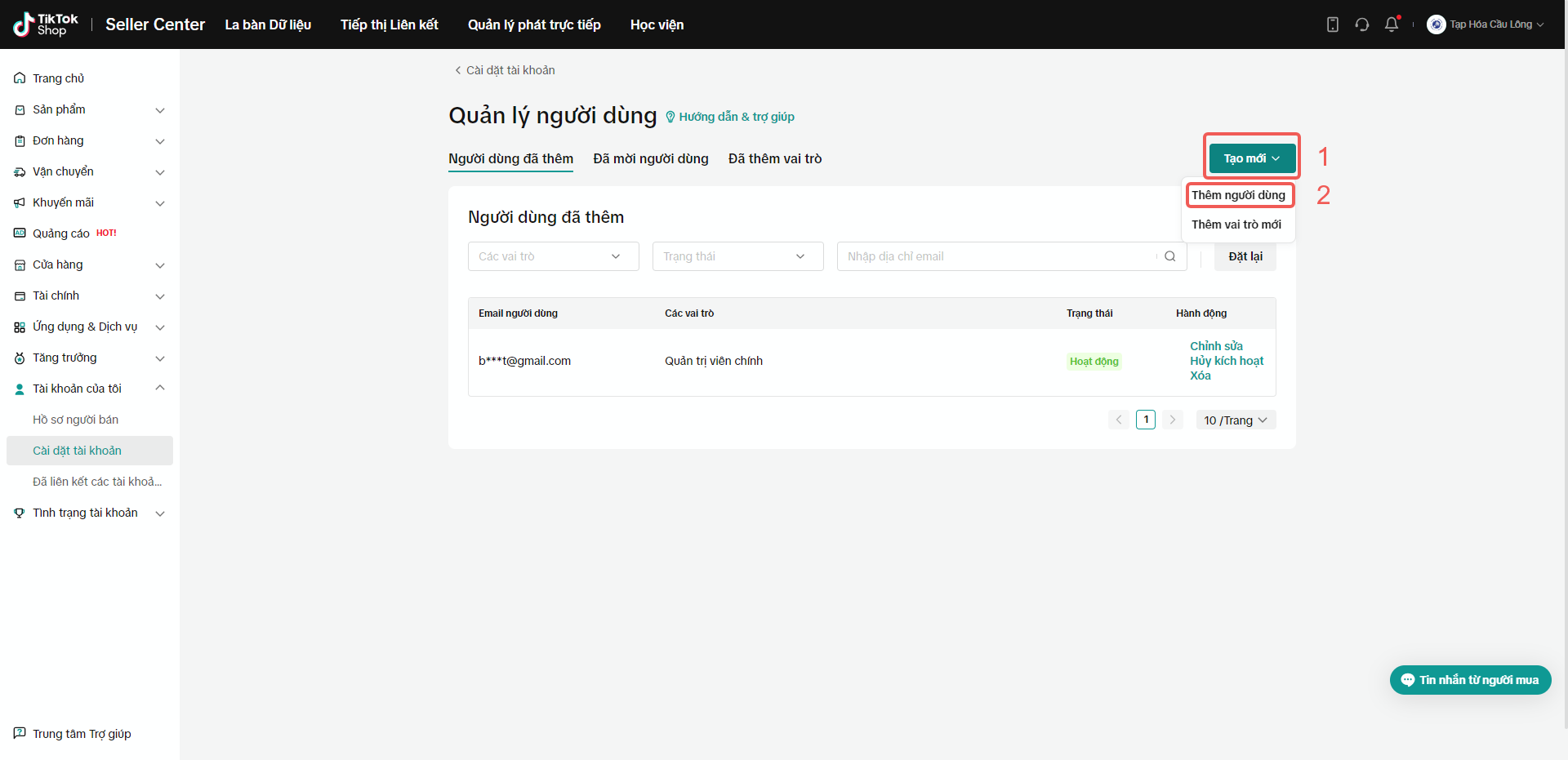Open the Tạp Hóa Cầu Lông account menu
The height and width of the screenshot is (760, 1568).
tap(1486, 24)
